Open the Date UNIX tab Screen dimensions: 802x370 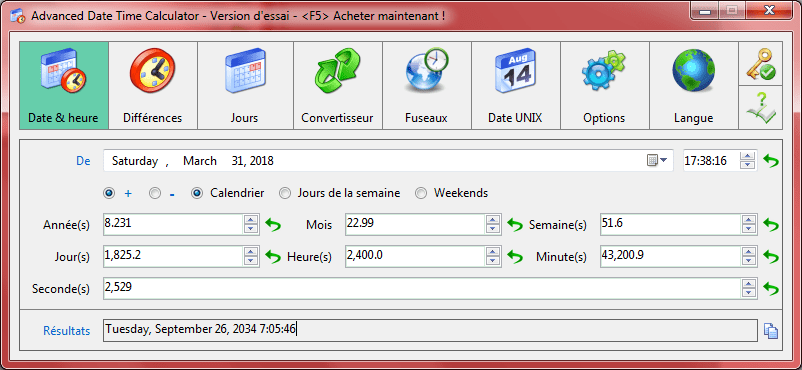click(x=516, y=85)
